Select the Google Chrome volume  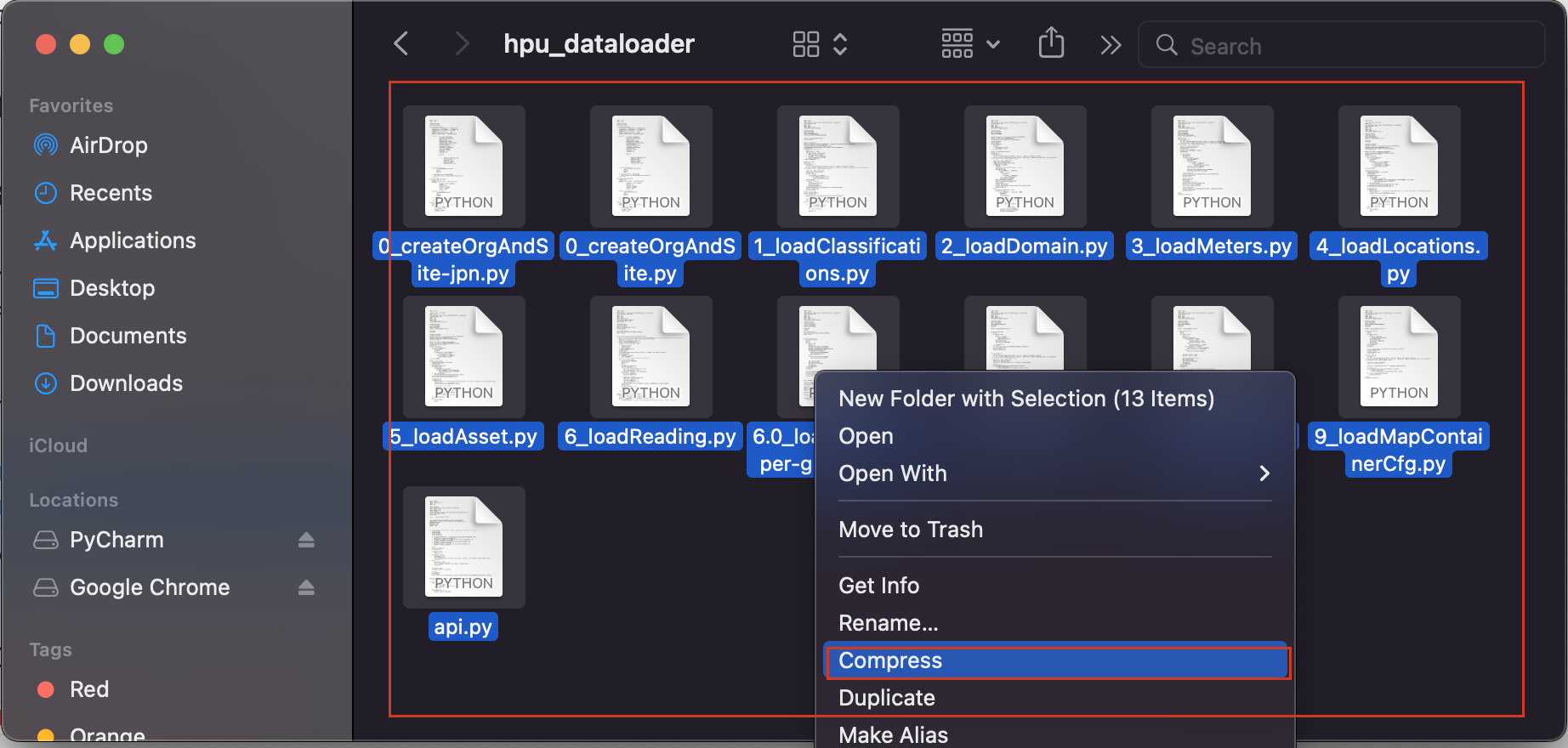coord(150,587)
